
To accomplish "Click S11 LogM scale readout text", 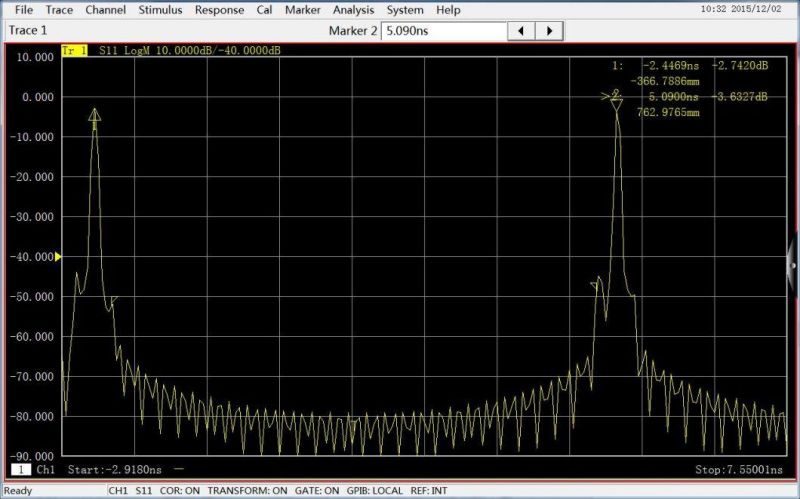I will 189,51.
